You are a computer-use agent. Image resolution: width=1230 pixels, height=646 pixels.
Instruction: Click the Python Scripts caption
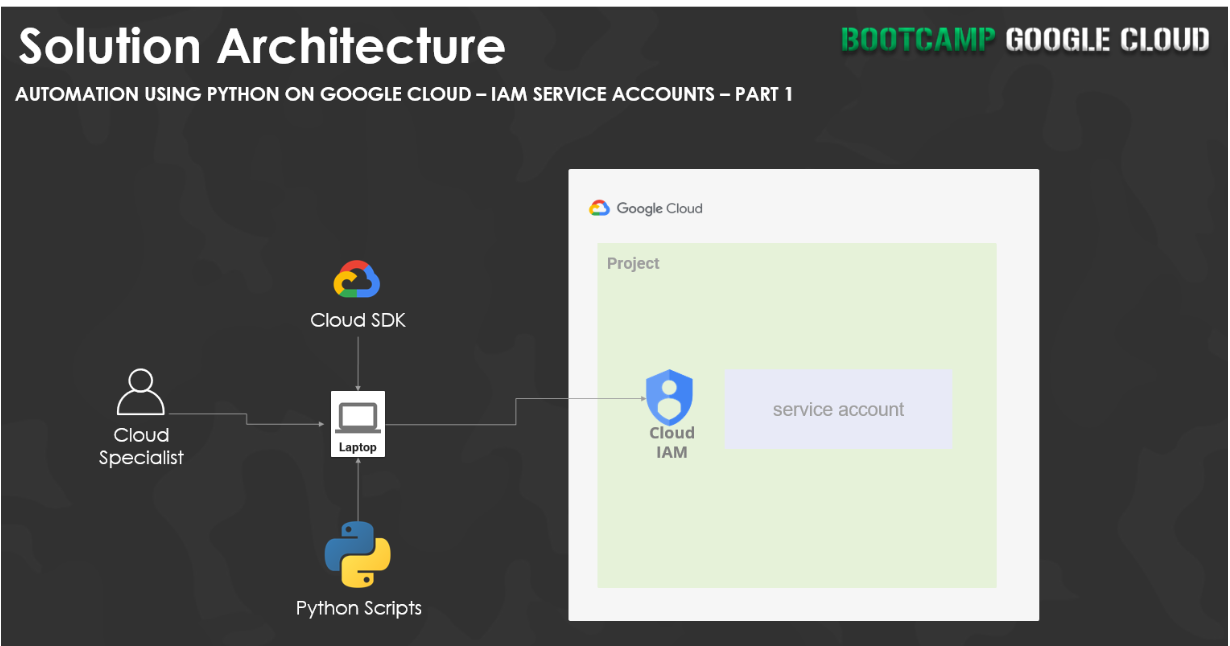point(358,608)
